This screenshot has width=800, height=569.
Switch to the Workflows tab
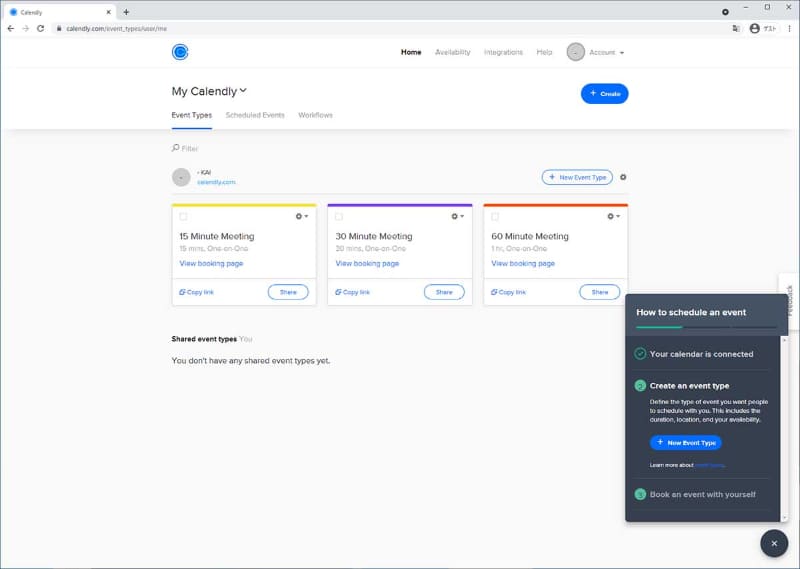click(315, 115)
